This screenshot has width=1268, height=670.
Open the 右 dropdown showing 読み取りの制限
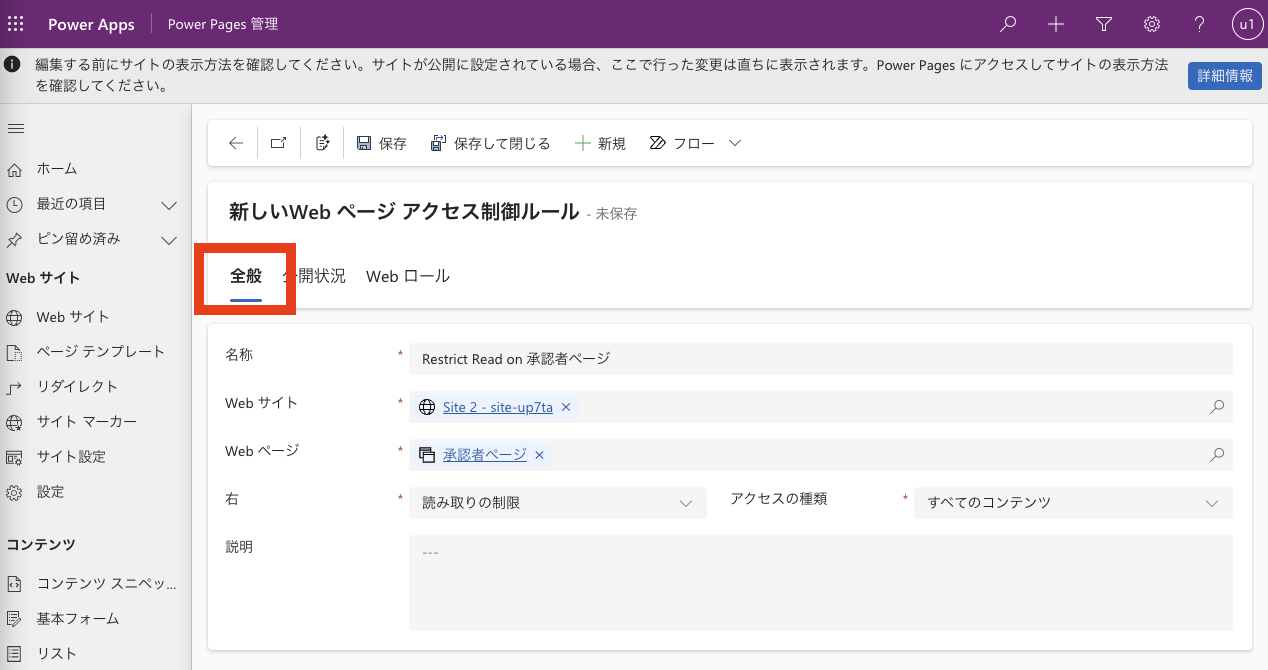(x=557, y=503)
